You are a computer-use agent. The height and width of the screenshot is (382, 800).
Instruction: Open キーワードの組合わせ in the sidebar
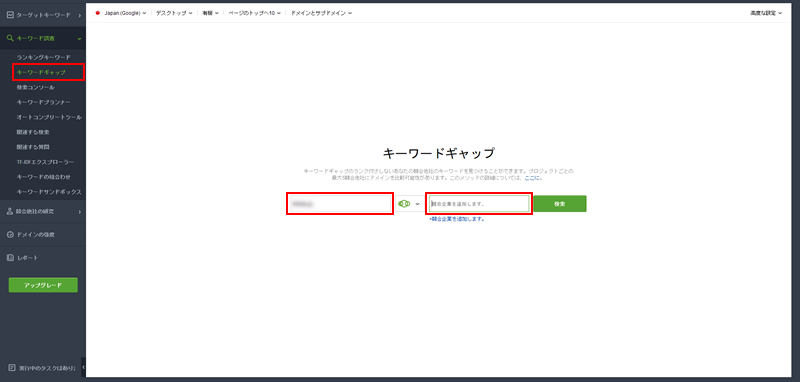(43, 177)
